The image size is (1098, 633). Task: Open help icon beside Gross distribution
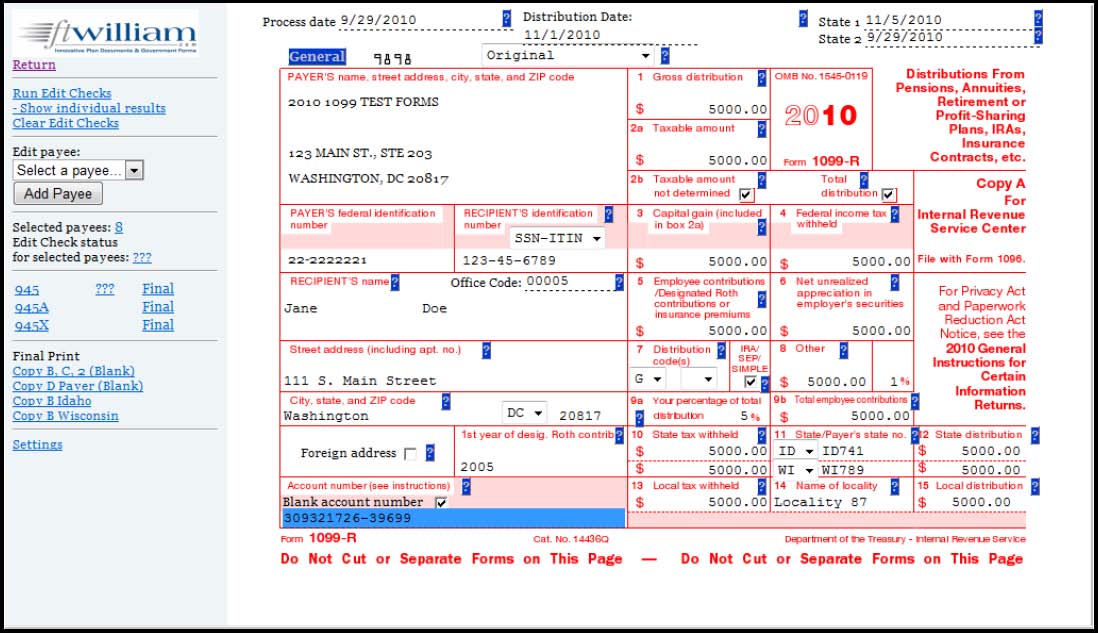click(x=762, y=77)
